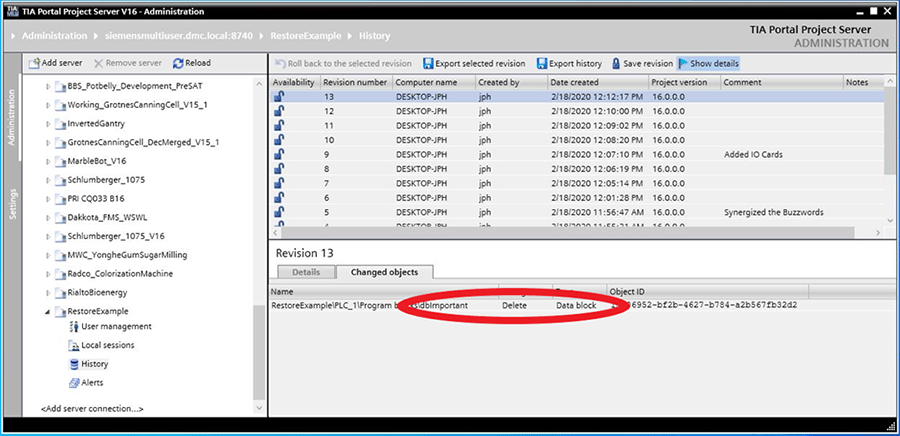Collapse the RestoreExample project node
Screen dimensions: 900x436
coord(48,312)
